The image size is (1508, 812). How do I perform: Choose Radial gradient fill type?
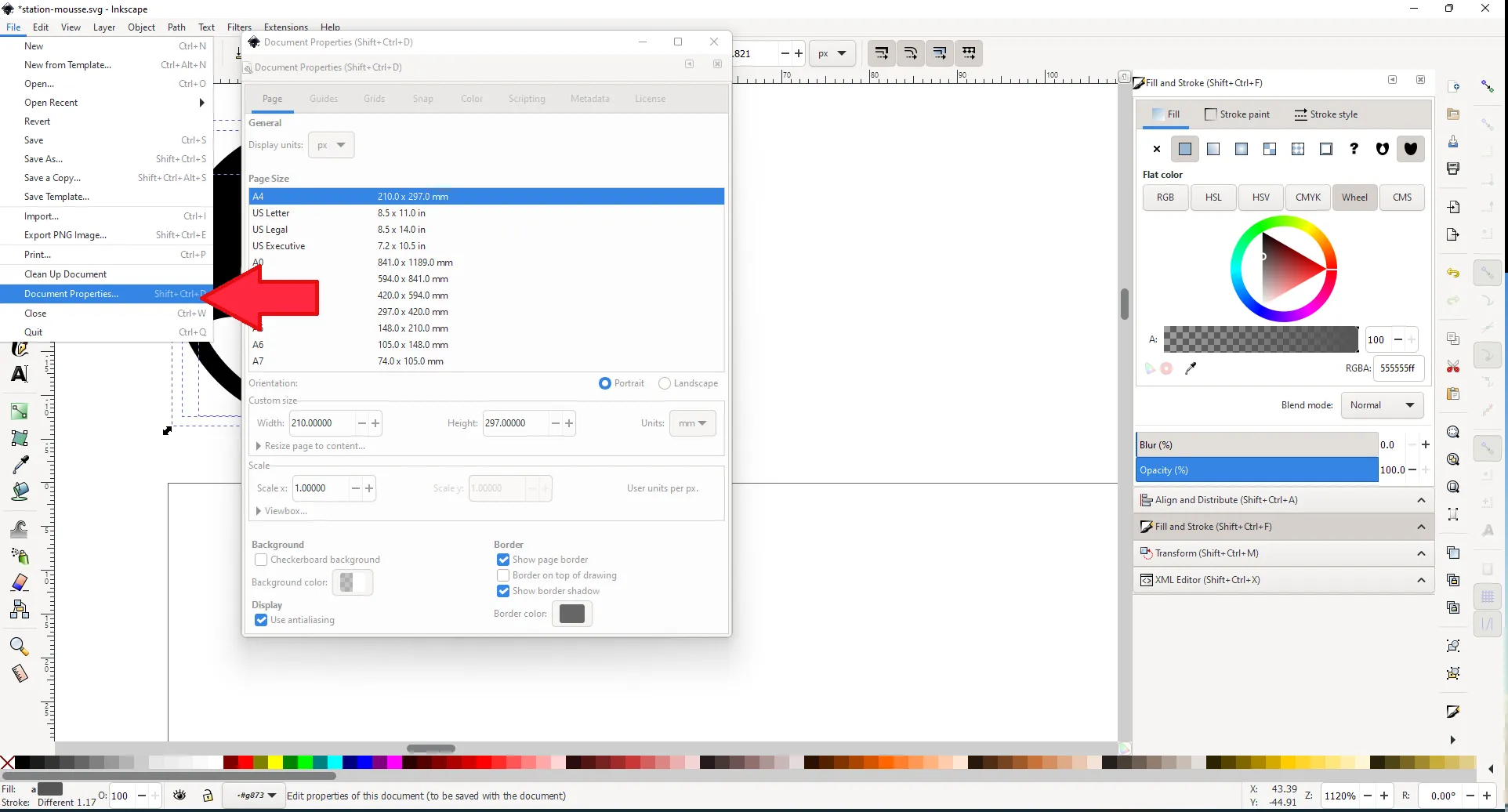[1242, 149]
